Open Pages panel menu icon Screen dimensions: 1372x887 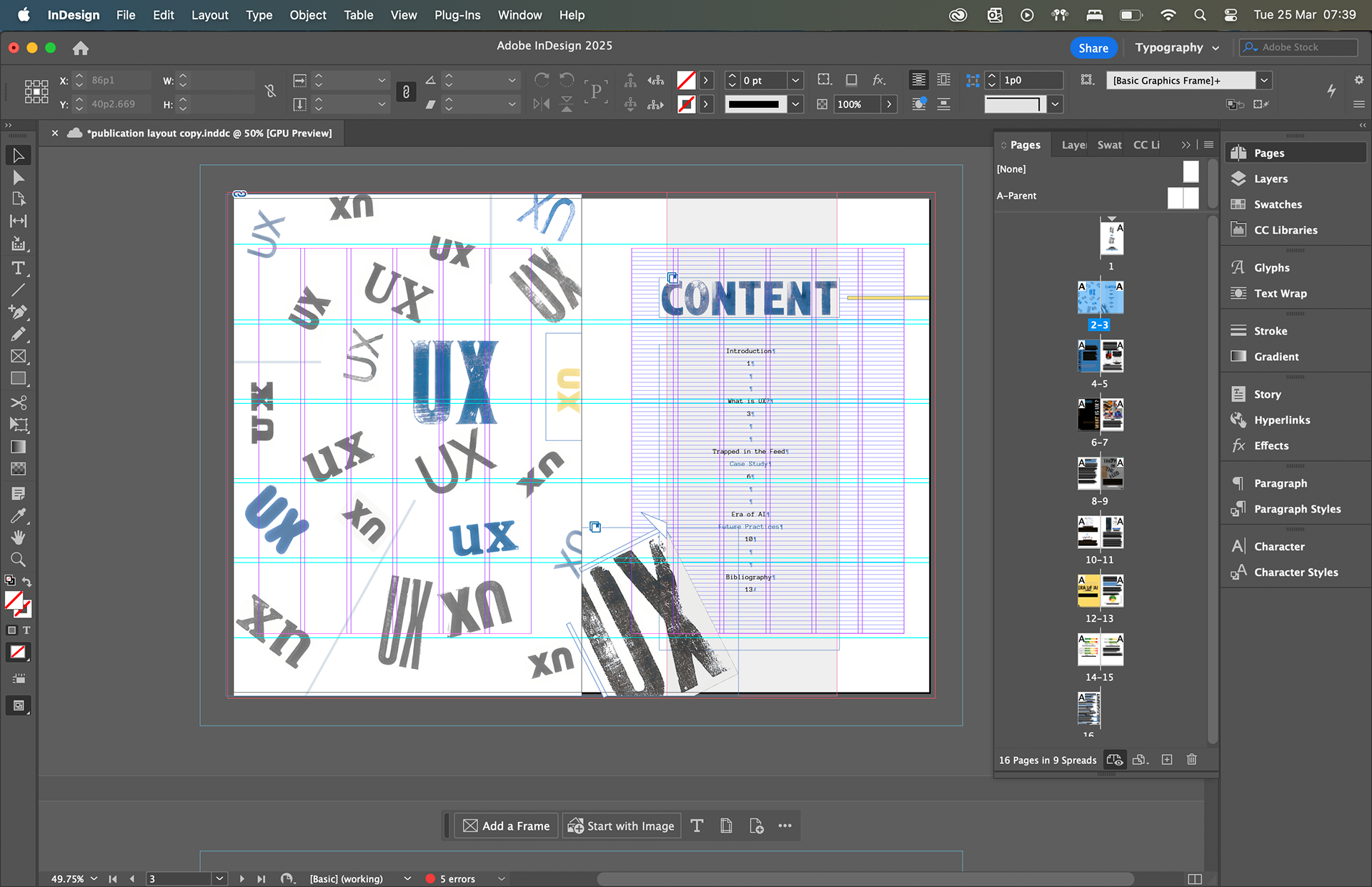(1209, 144)
